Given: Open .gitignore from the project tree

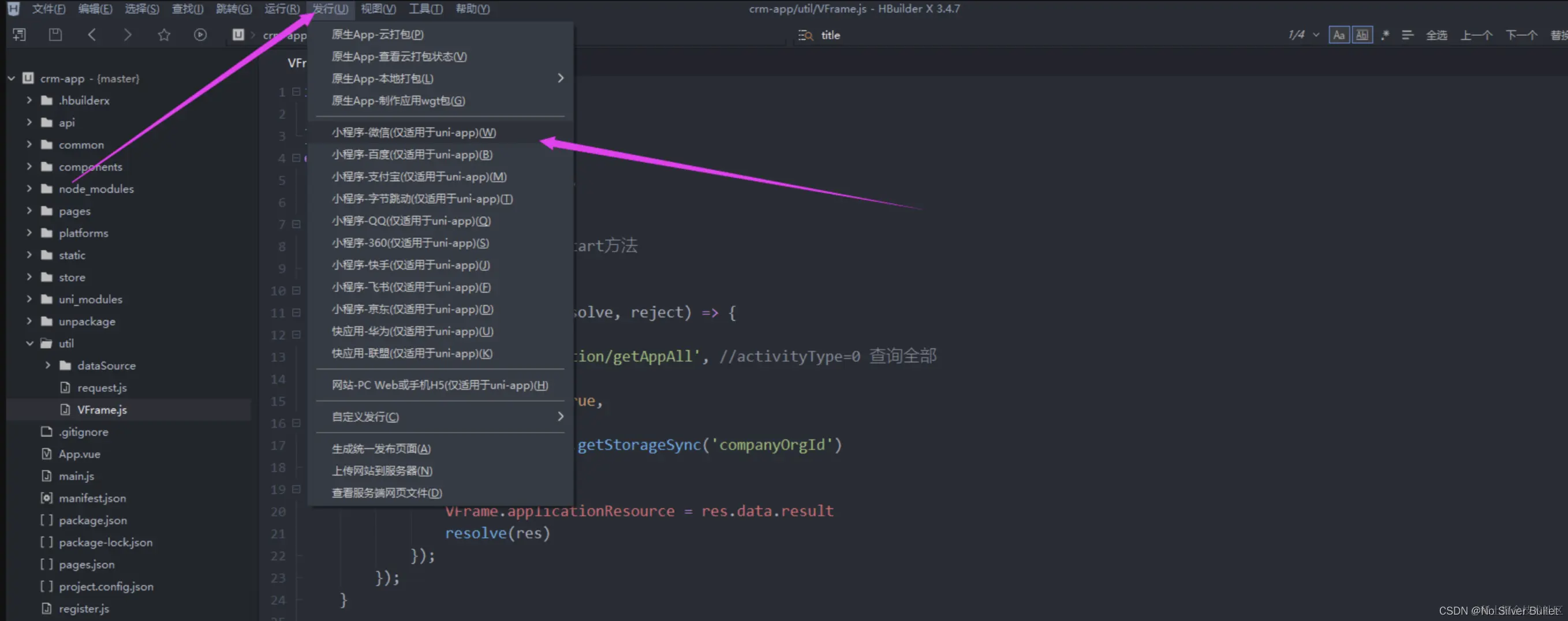Looking at the screenshot, I should (83, 432).
